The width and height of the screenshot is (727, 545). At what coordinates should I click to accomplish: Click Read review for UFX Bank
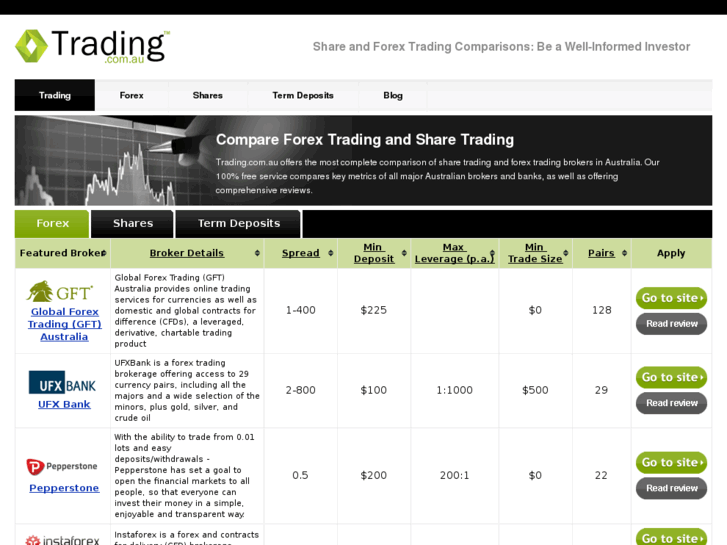click(x=671, y=403)
